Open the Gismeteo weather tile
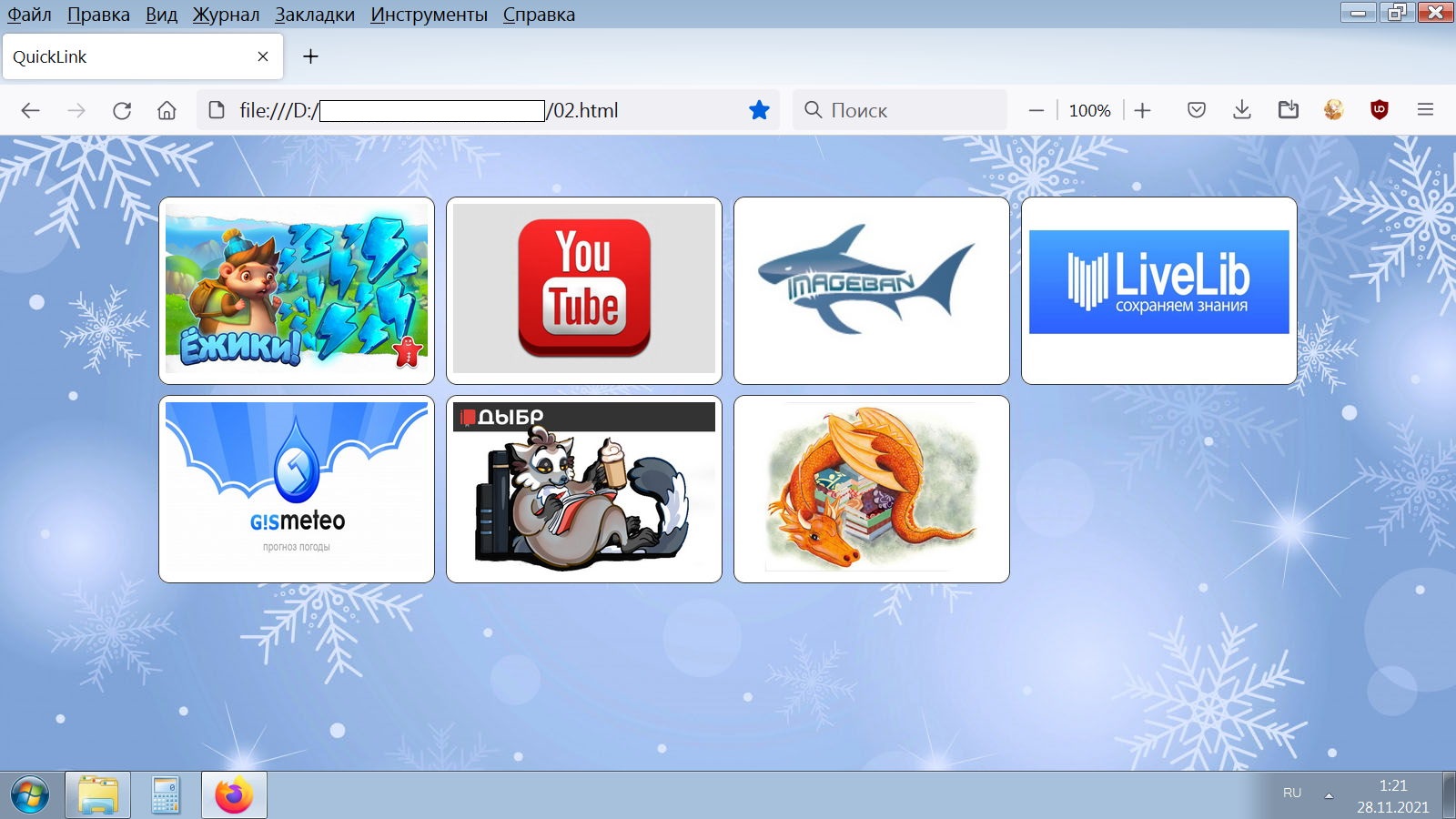The width and height of the screenshot is (1456, 819). [x=297, y=490]
